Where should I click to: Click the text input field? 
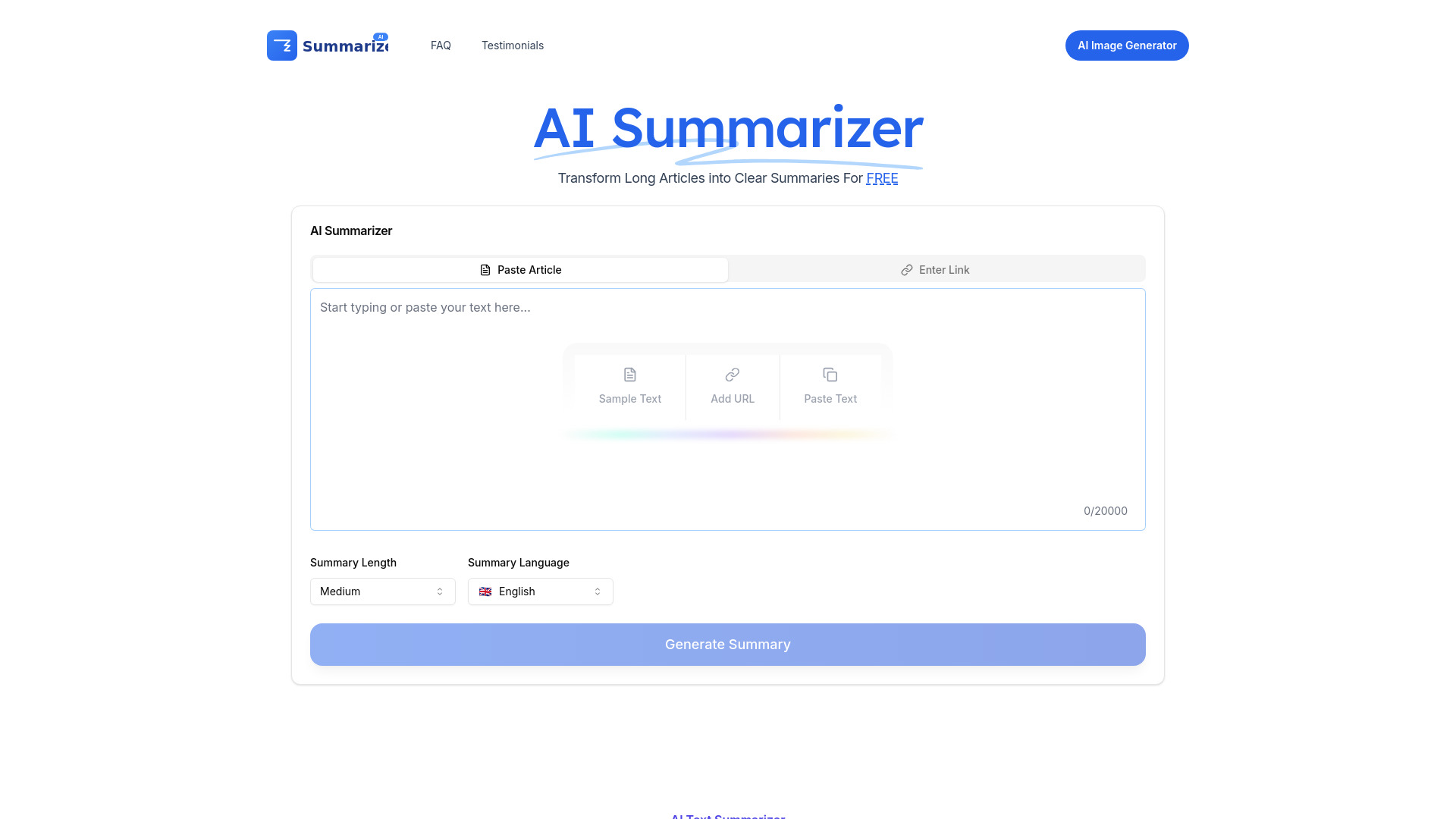[728, 409]
